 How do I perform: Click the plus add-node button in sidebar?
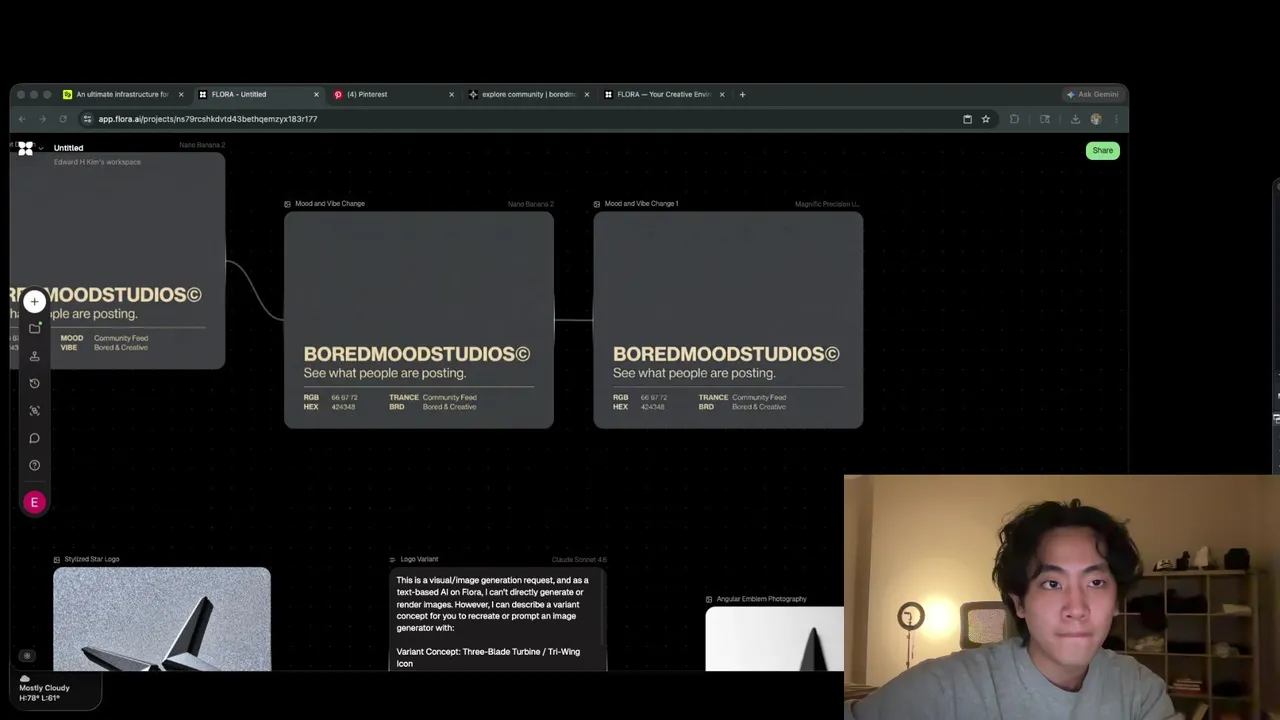34,301
